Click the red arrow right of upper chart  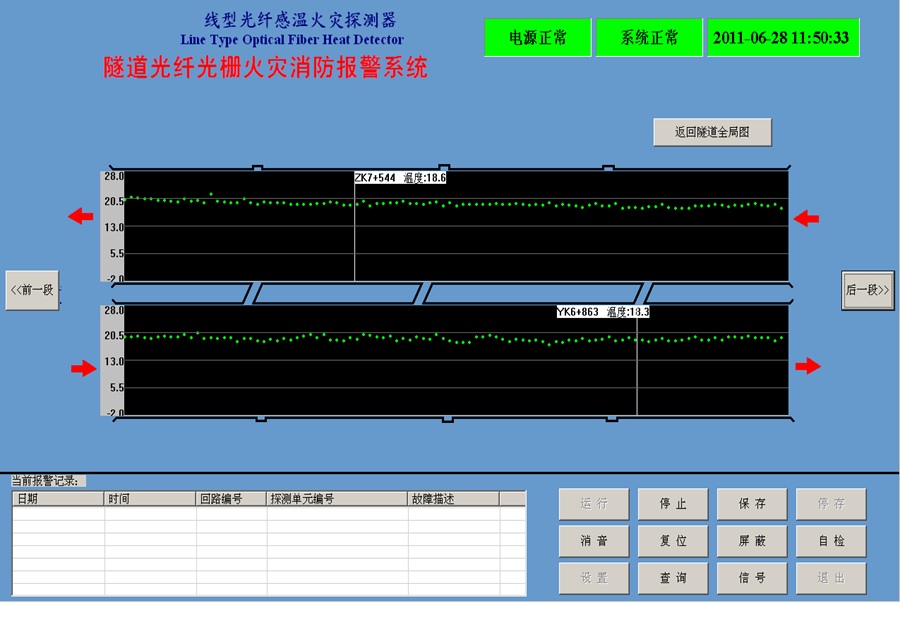coord(806,218)
